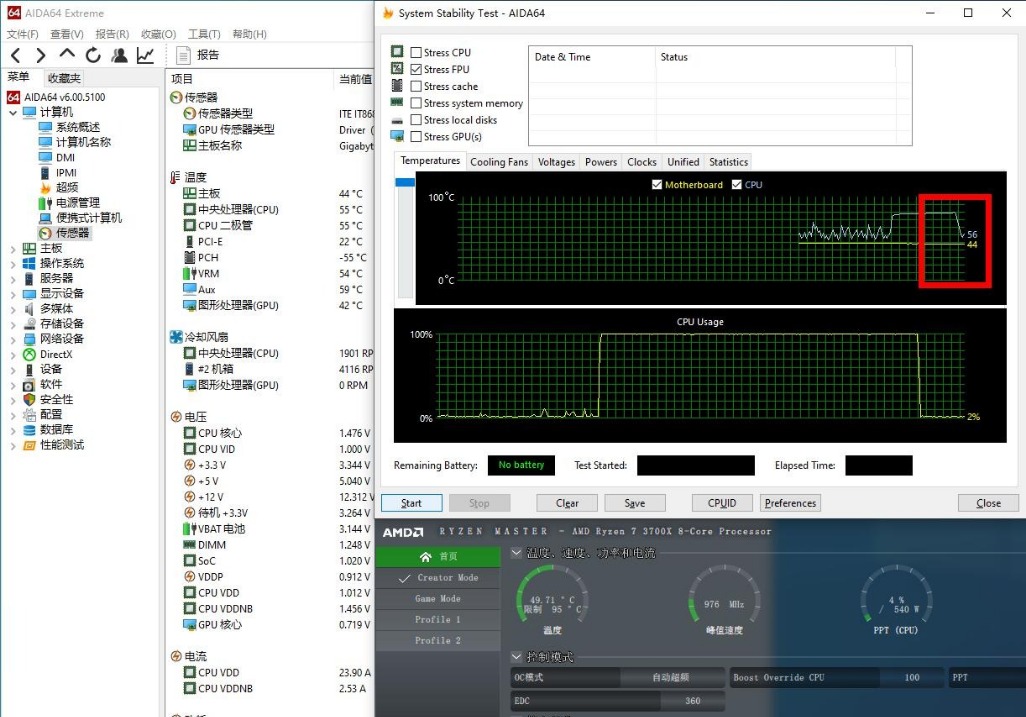Viewport: 1026px width, 717px height.
Task: Switch to Voltages tab
Action: pyautogui.click(x=556, y=162)
